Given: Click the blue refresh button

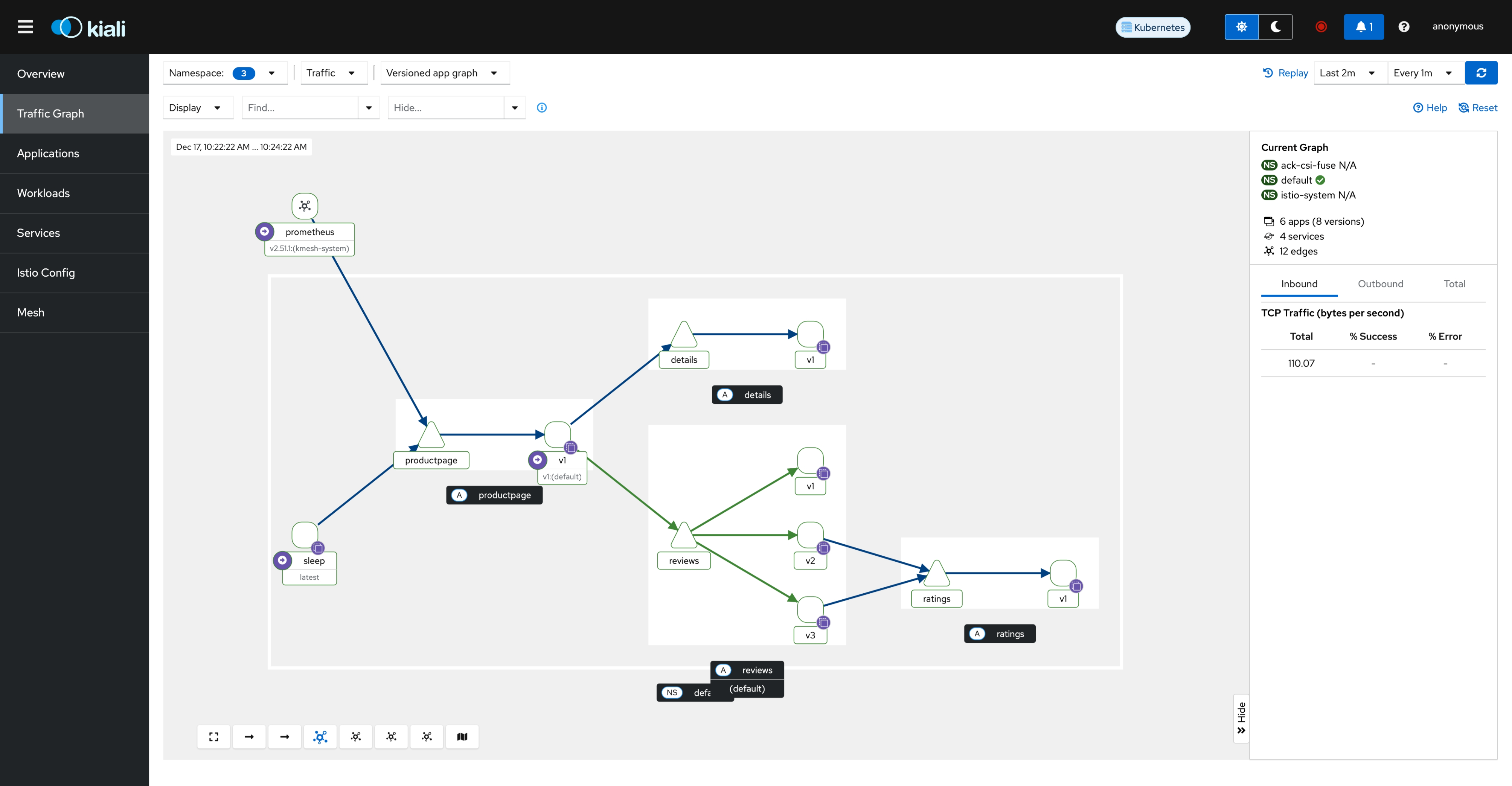Looking at the screenshot, I should [1481, 73].
